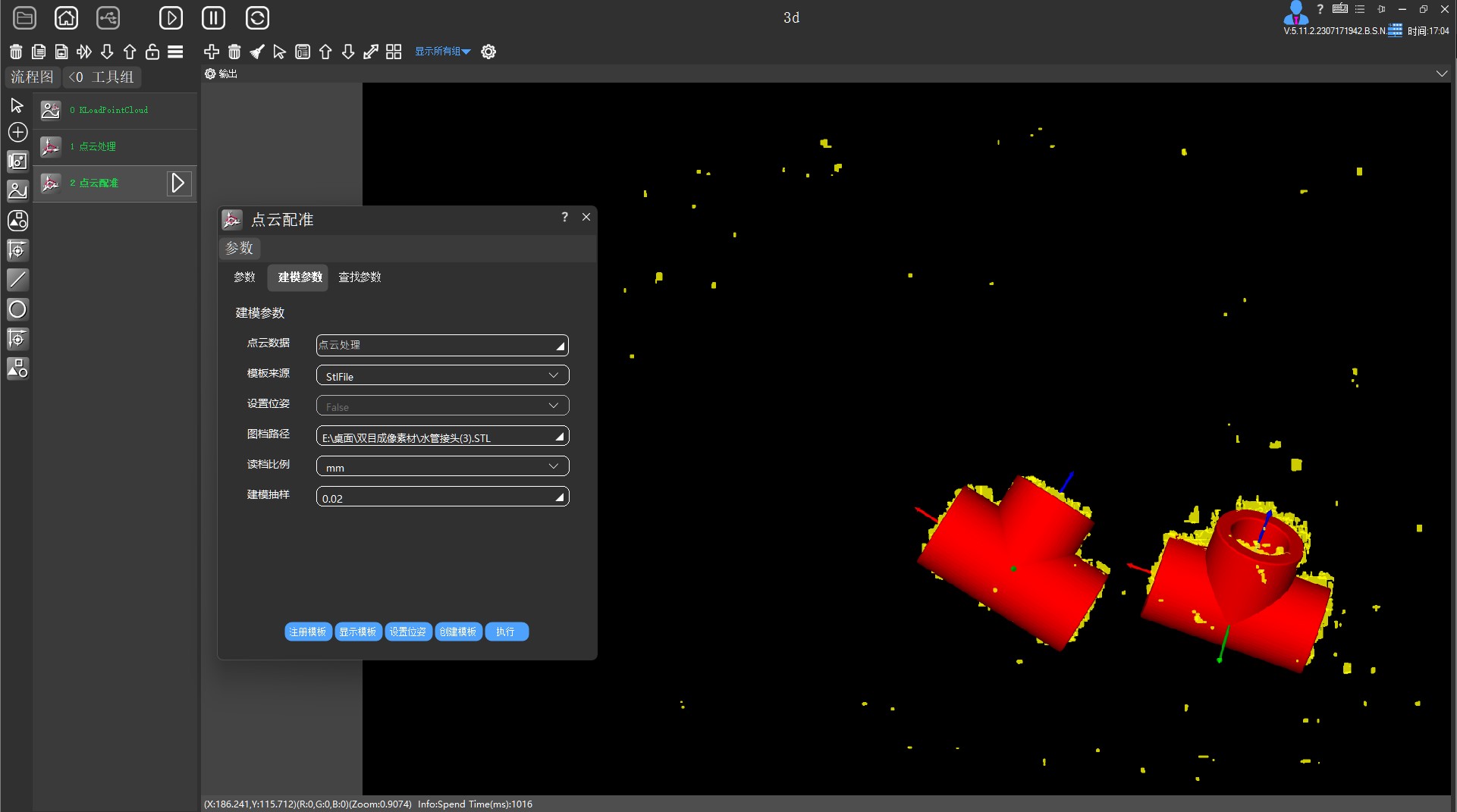Select the line measurement tool icon
The image size is (1457, 812).
(17, 279)
